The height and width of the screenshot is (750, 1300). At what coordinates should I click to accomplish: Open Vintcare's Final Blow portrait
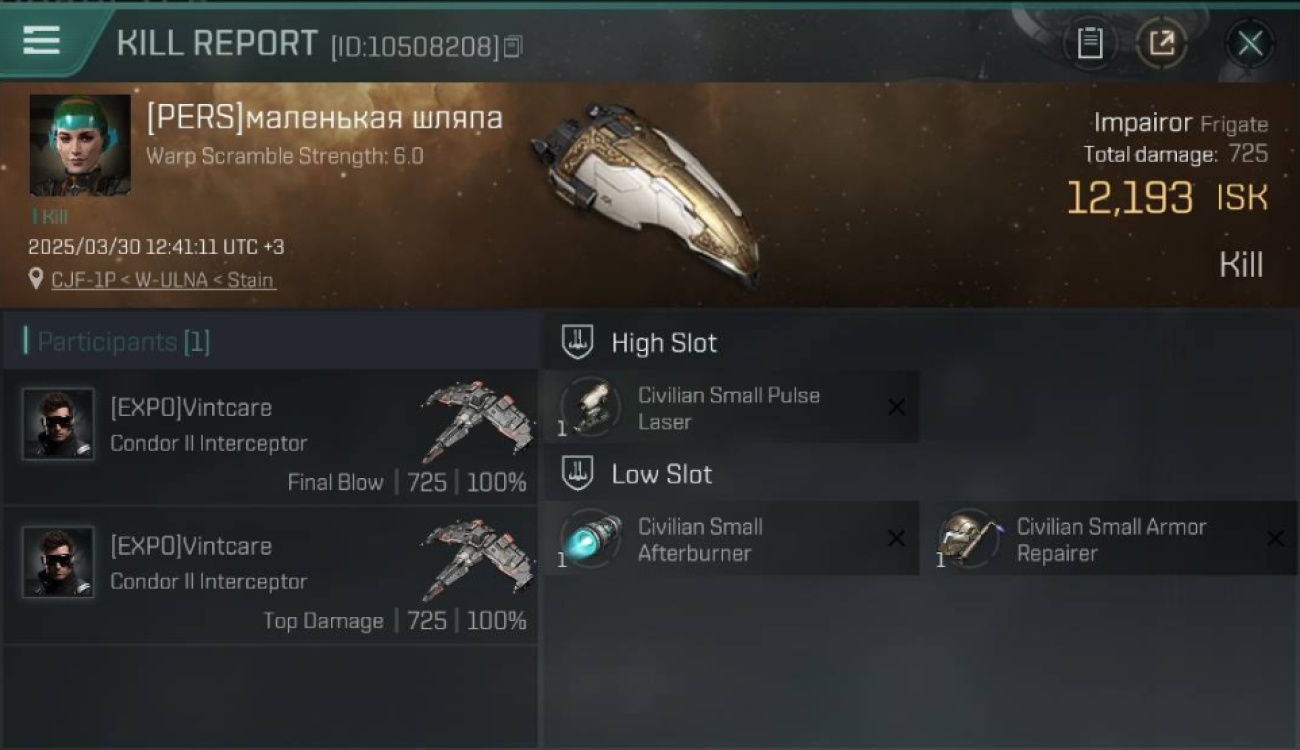pos(58,424)
